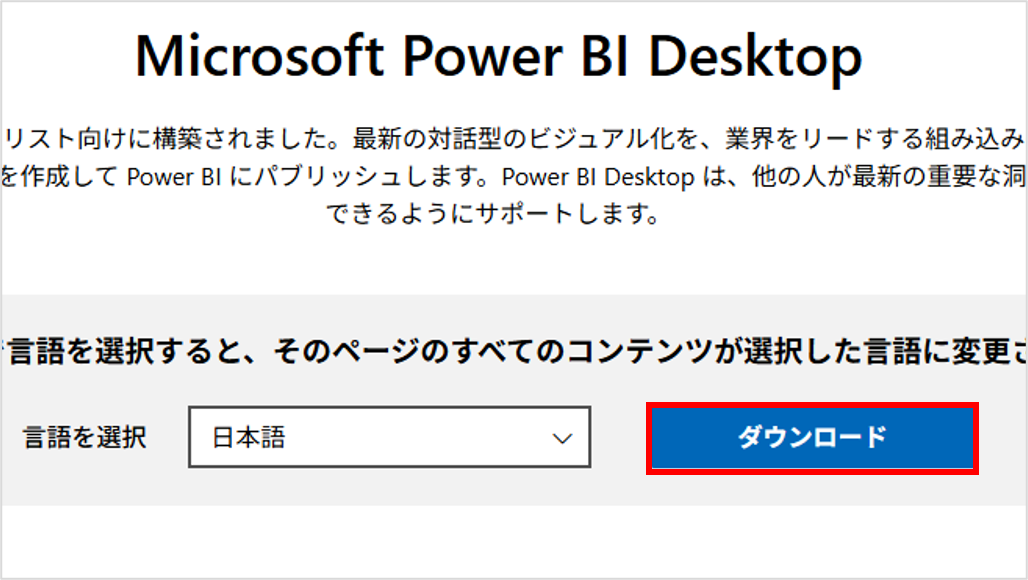1028x580 pixels.
Task: Expand the language list chevron arrow
Action: tap(563, 438)
